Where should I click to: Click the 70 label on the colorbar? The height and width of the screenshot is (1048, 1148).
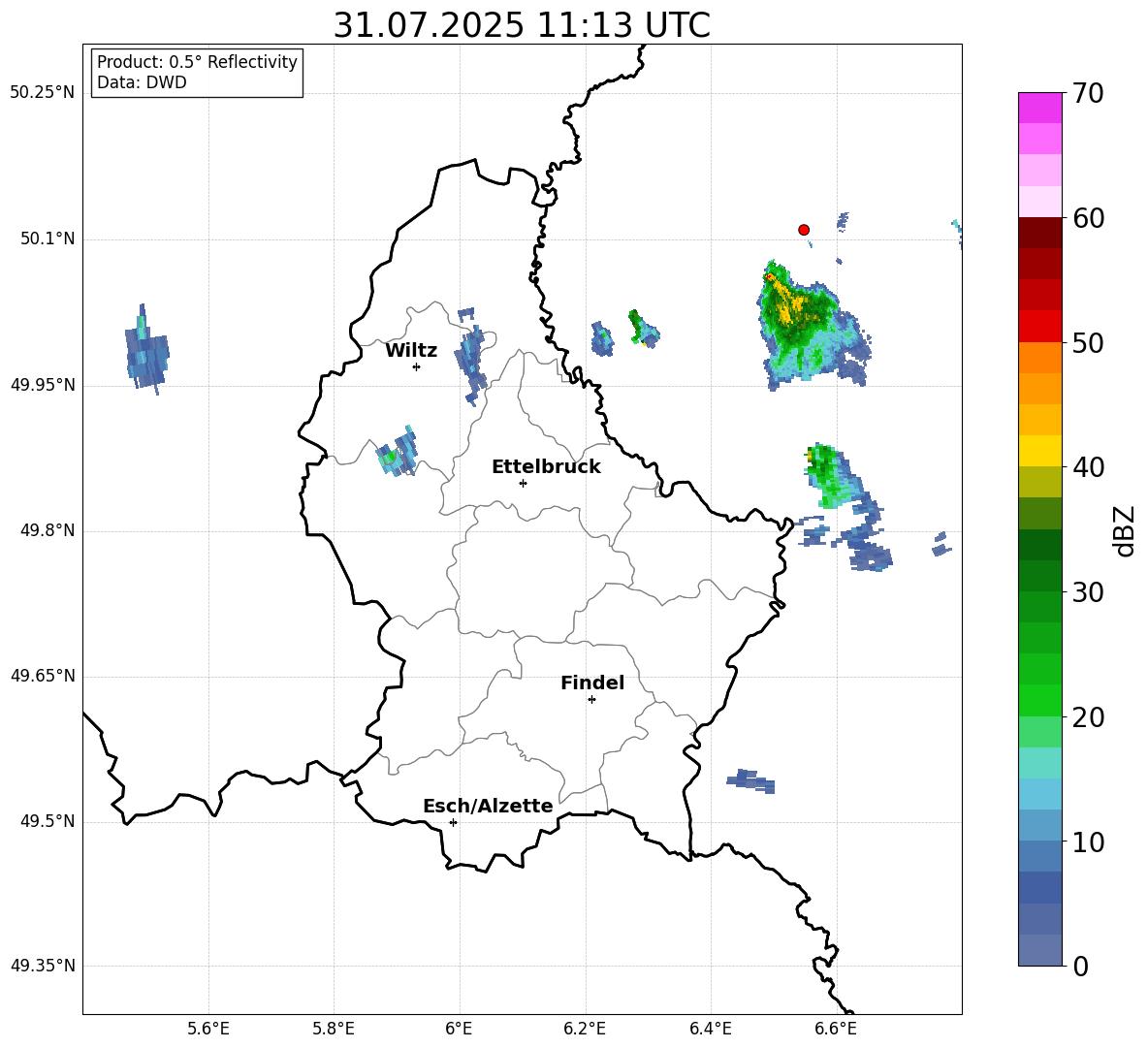pos(1088,94)
